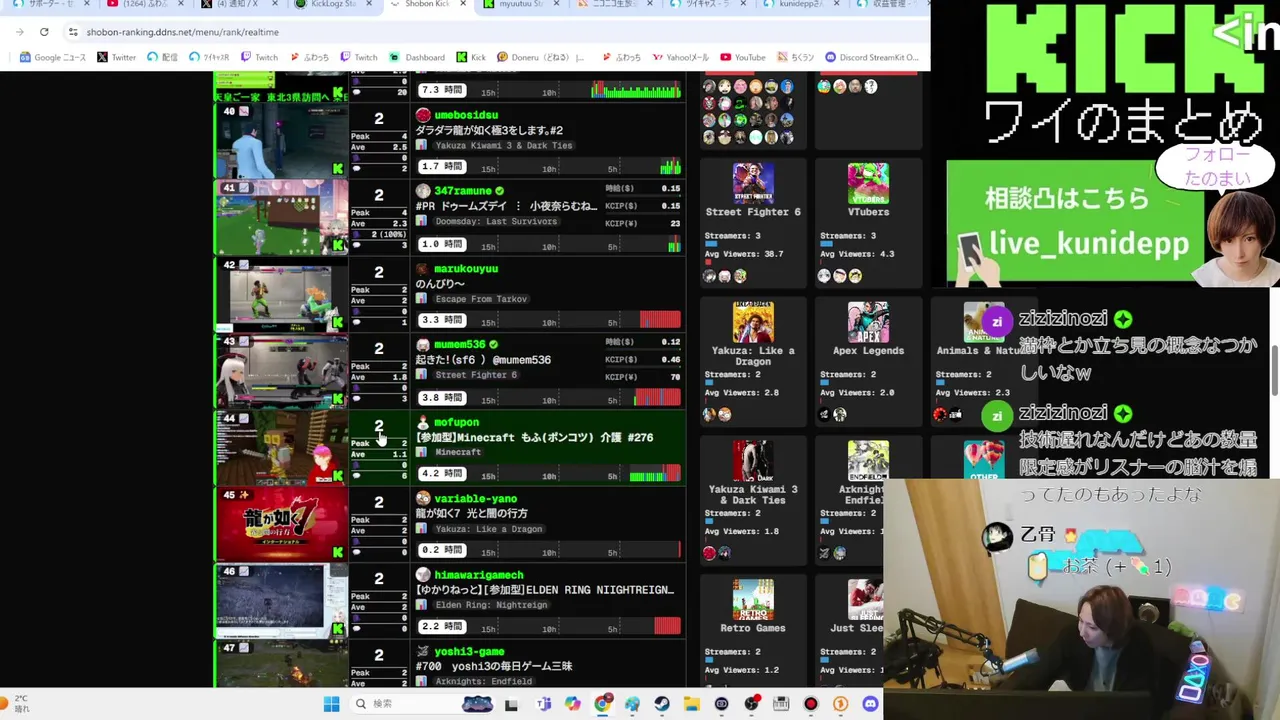
Task: Click the stats icon beside Doomsday: Last Survivors tag
Action: pyautogui.click(x=422, y=222)
